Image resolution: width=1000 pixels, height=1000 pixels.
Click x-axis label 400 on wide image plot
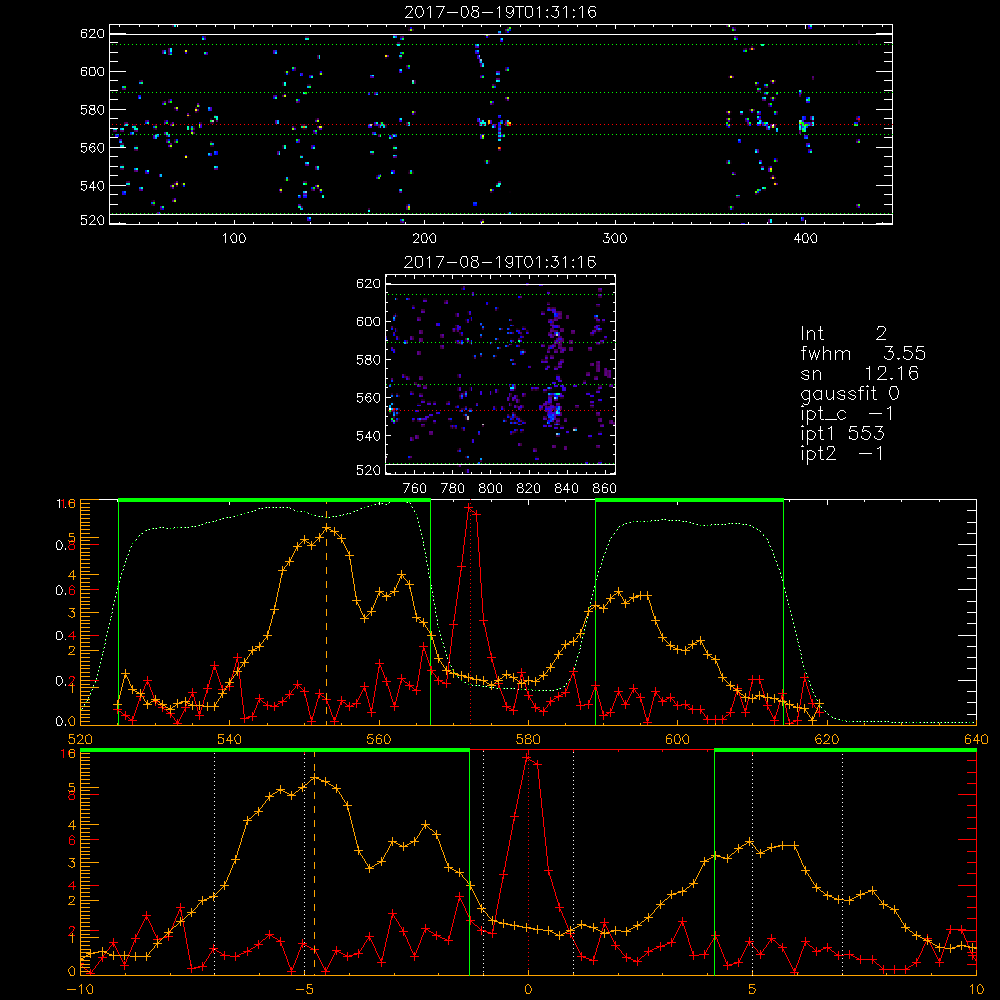point(805,239)
